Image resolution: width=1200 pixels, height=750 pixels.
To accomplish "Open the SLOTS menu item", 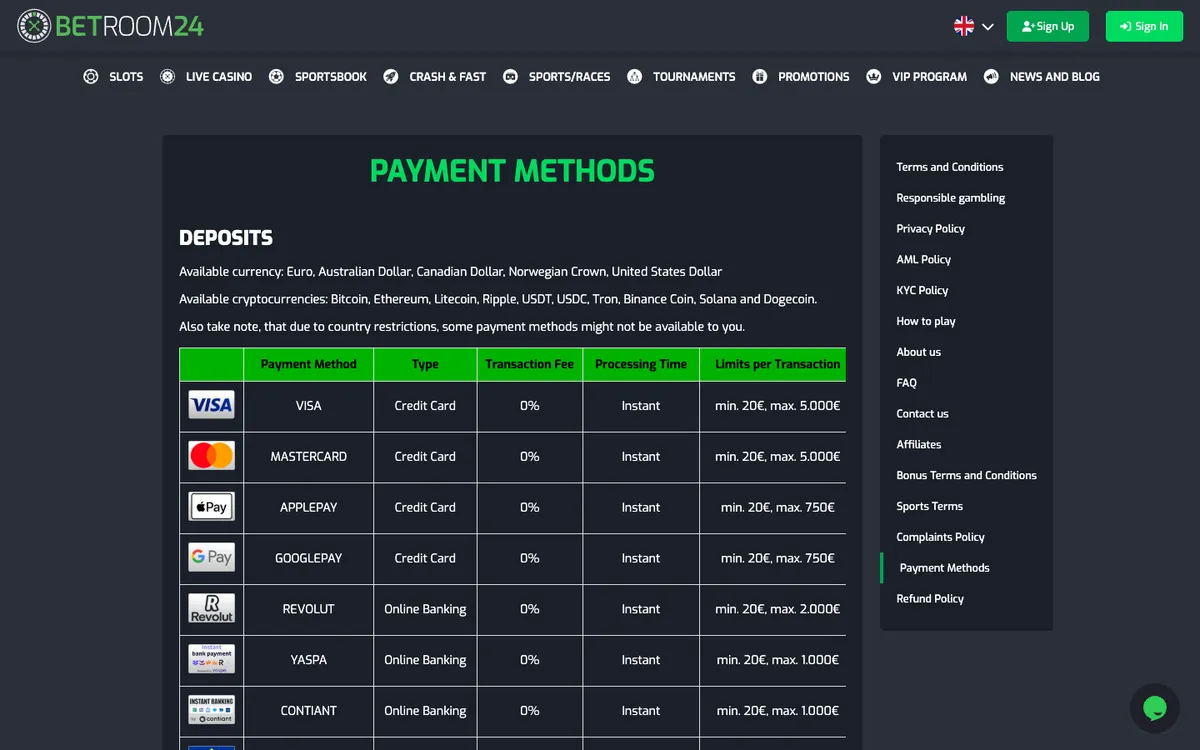I will (126, 77).
